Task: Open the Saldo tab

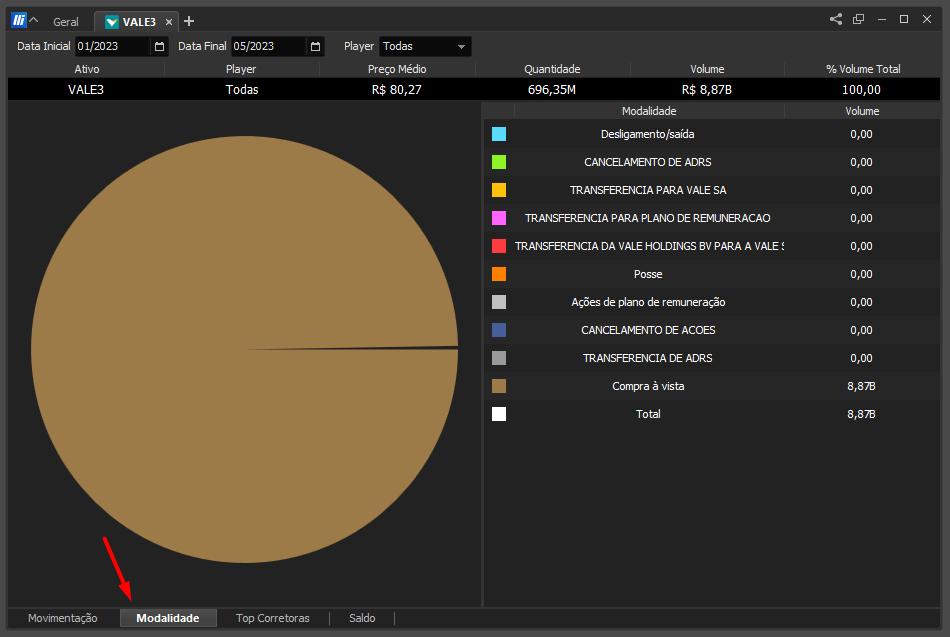Action: 362,618
